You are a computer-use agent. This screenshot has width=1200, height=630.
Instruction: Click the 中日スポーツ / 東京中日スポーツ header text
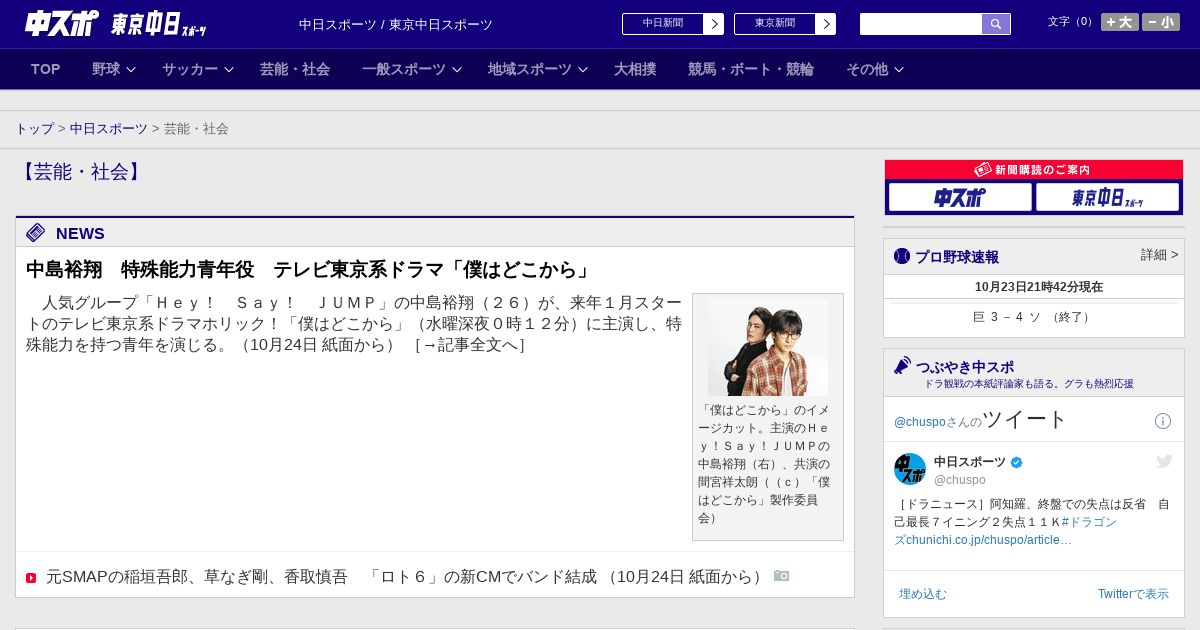[x=396, y=24]
